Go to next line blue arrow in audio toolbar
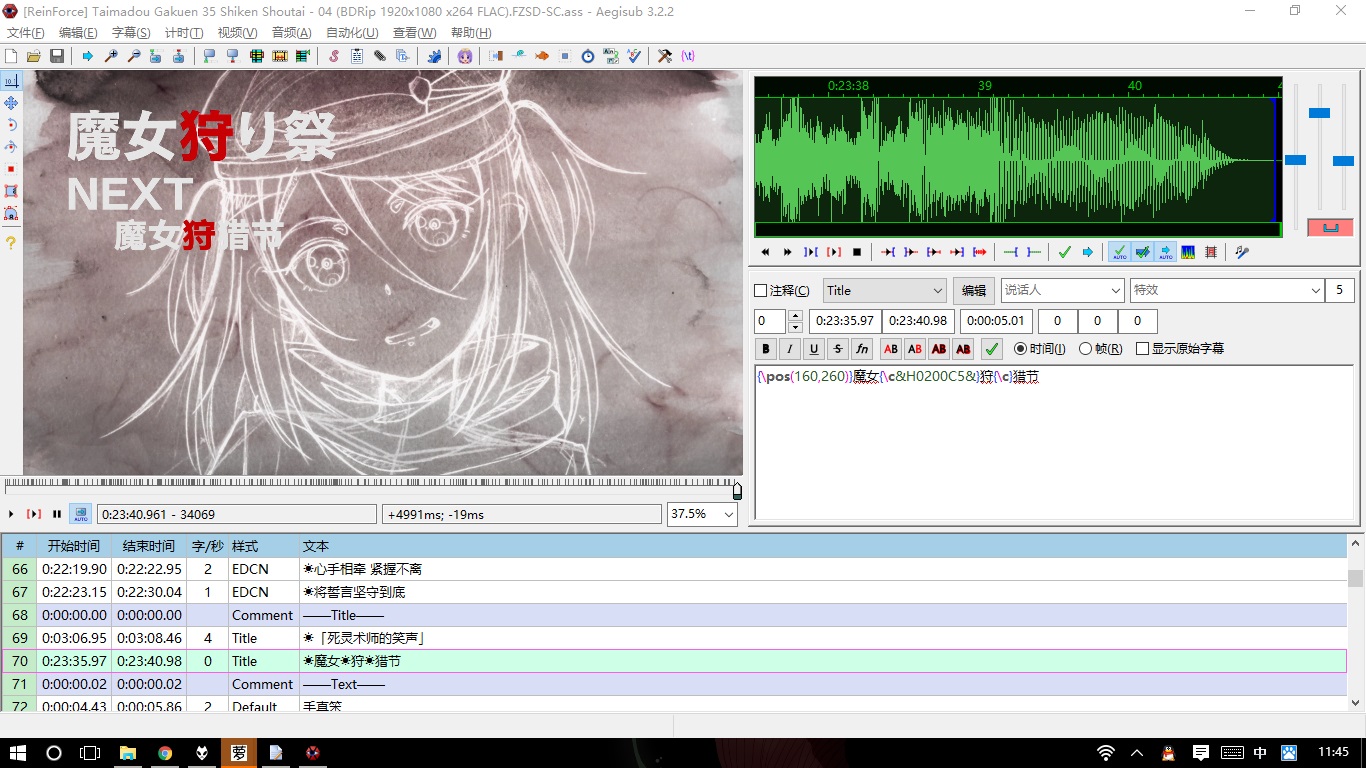The height and width of the screenshot is (768, 1366). click(x=1088, y=252)
